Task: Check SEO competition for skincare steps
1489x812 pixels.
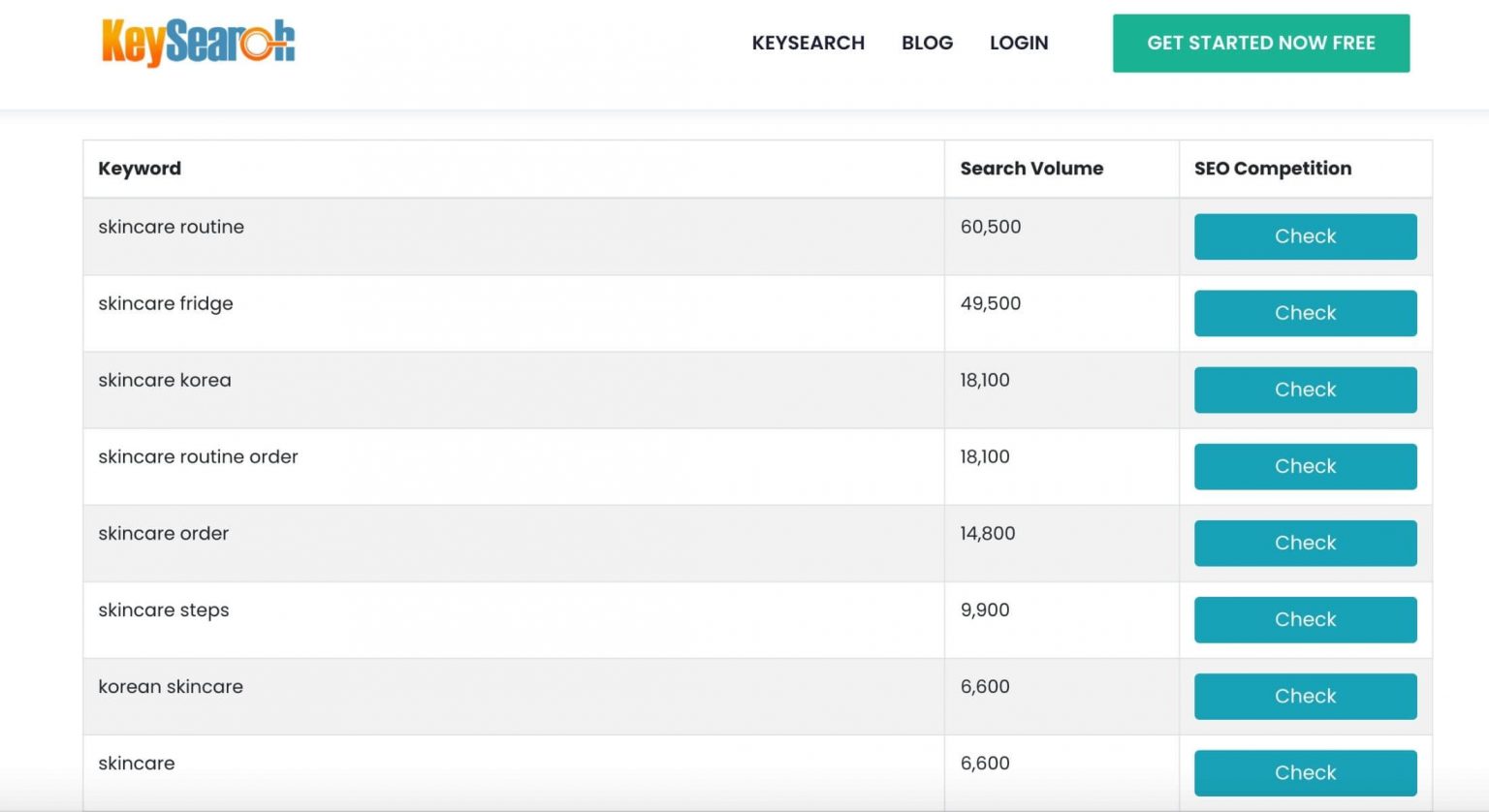Action: click(x=1305, y=619)
